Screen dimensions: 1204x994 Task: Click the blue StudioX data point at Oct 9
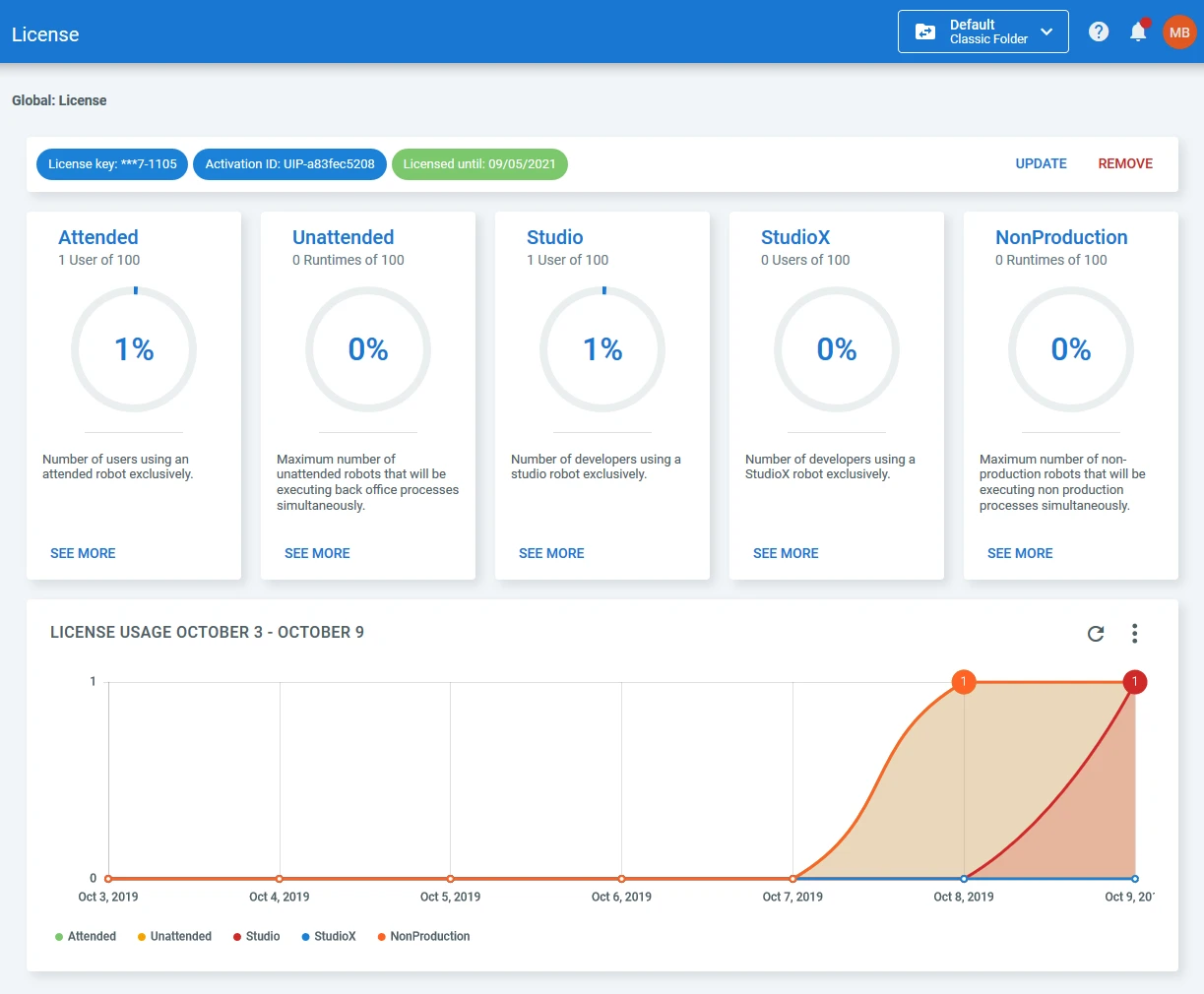pos(1135,879)
